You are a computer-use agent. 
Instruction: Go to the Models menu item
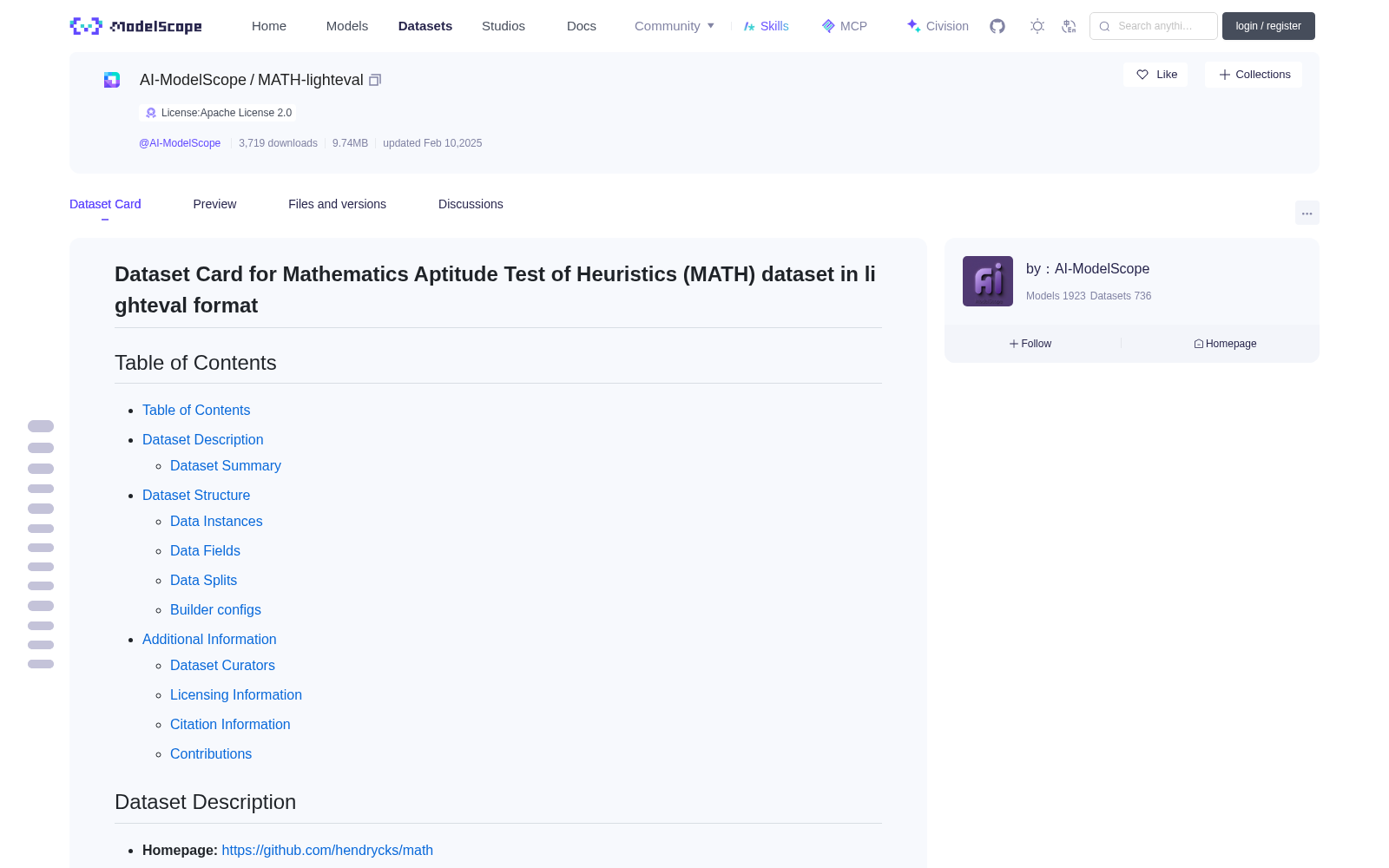point(347,26)
